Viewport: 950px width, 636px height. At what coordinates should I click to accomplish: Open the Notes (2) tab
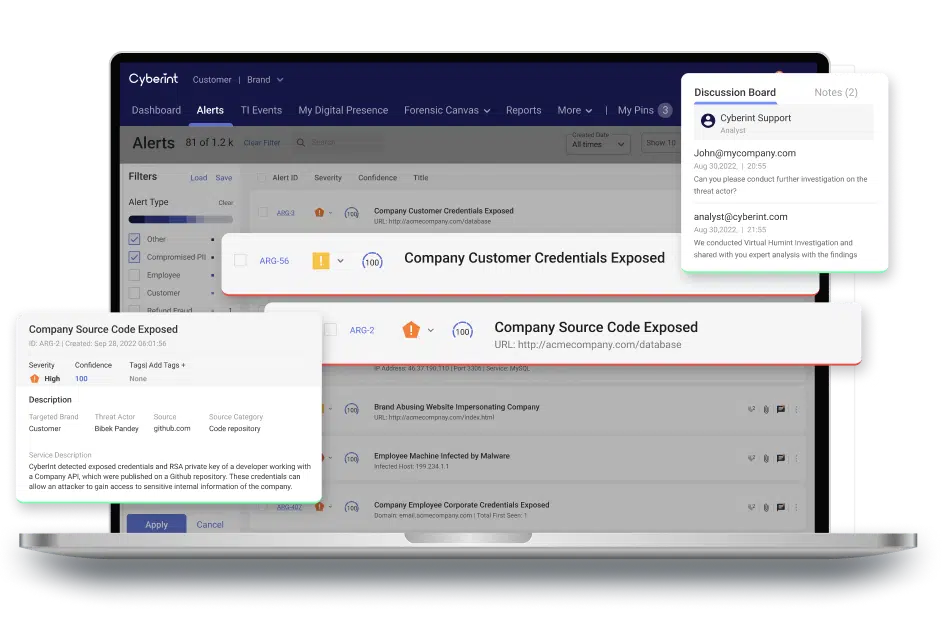click(x=835, y=92)
